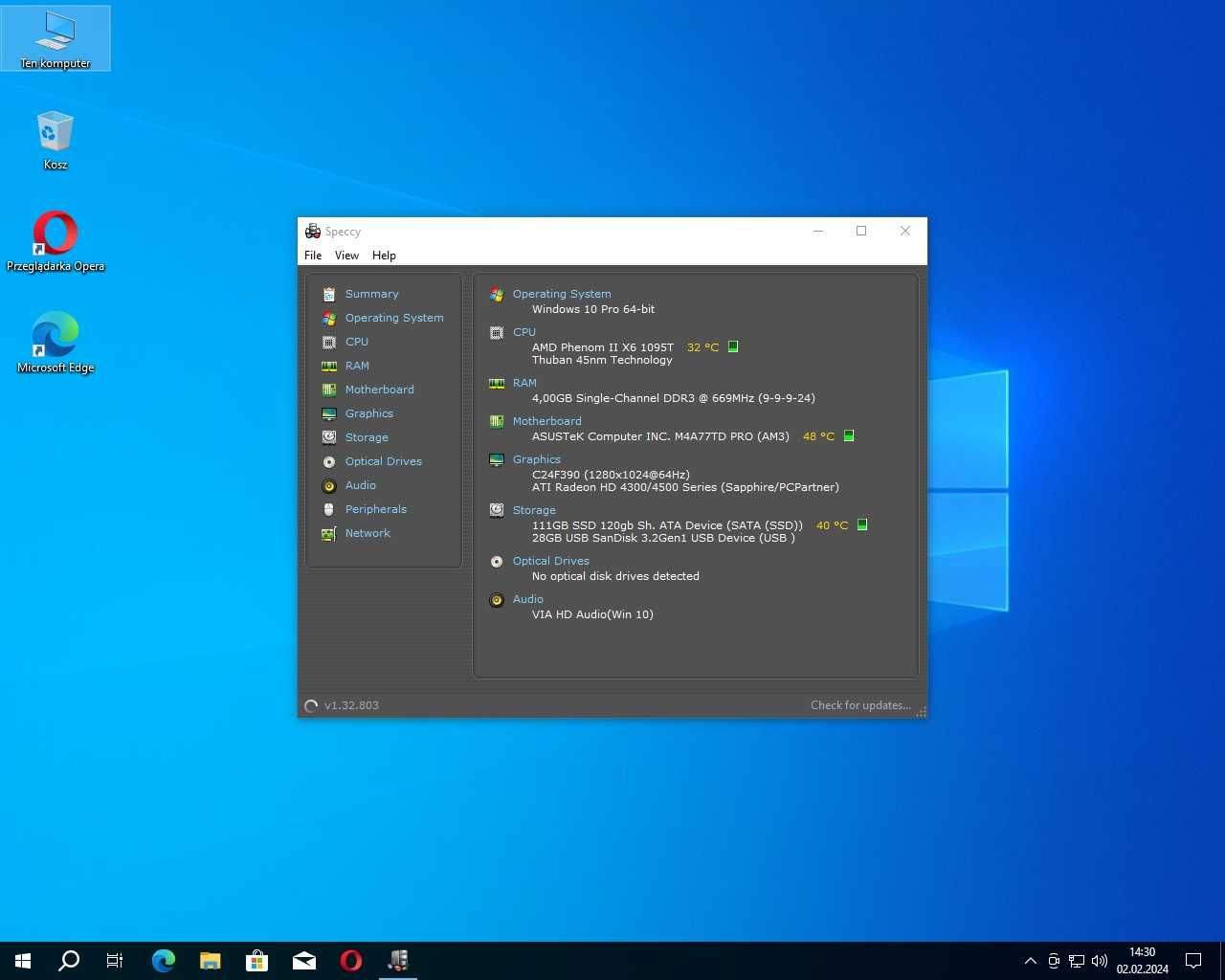Screen dimensions: 1225x980
Task: Click green SSD temperature indicator
Action: coord(862,524)
